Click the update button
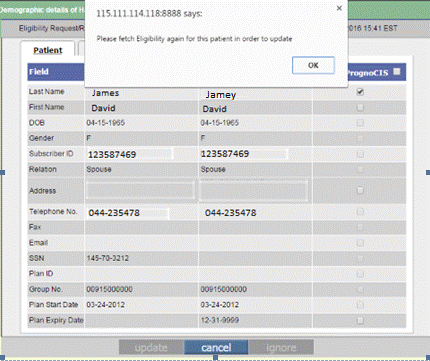 (151, 347)
